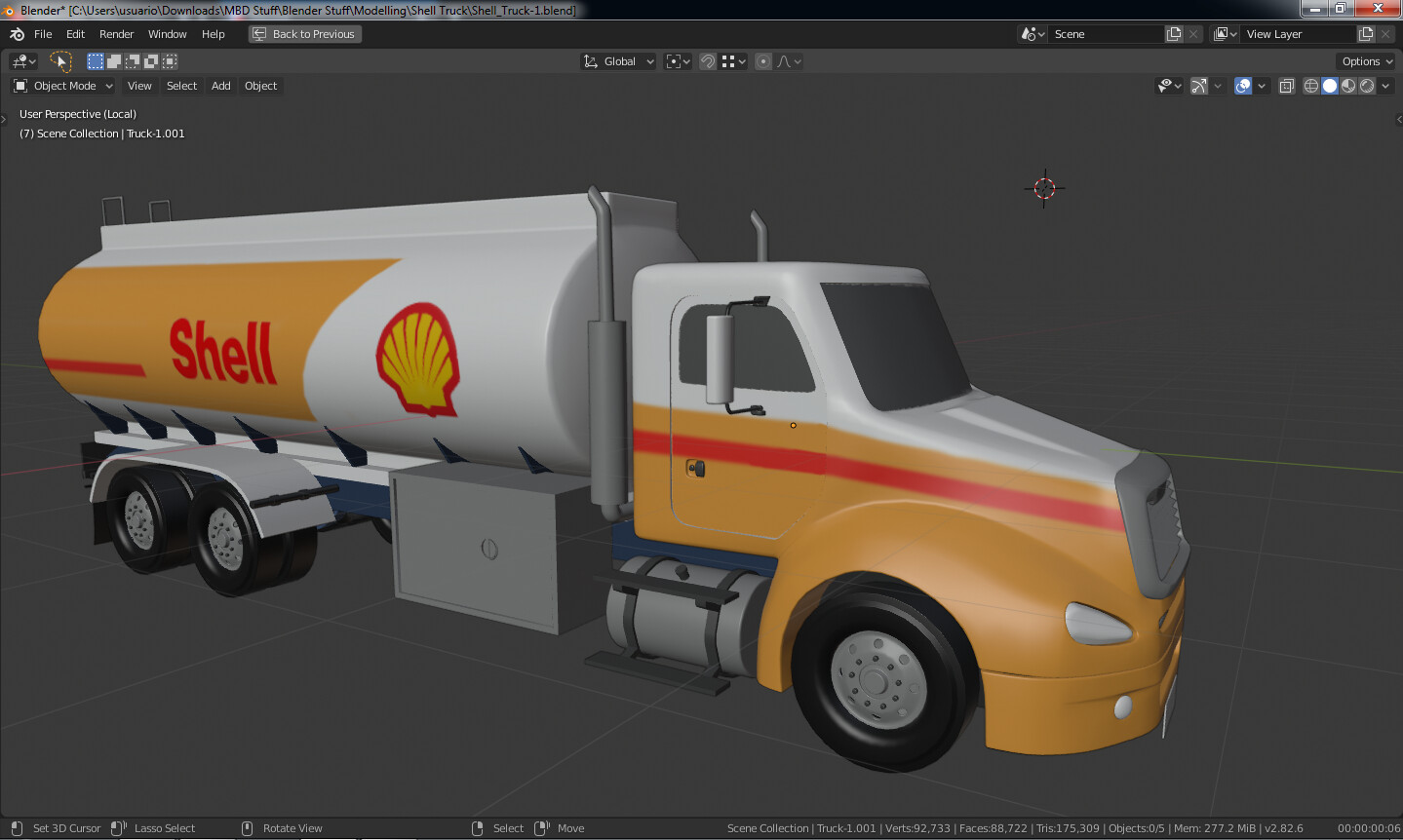The image size is (1403, 840).
Task: Click 'Verts:92,733' in the status bar
Action: point(917,828)
